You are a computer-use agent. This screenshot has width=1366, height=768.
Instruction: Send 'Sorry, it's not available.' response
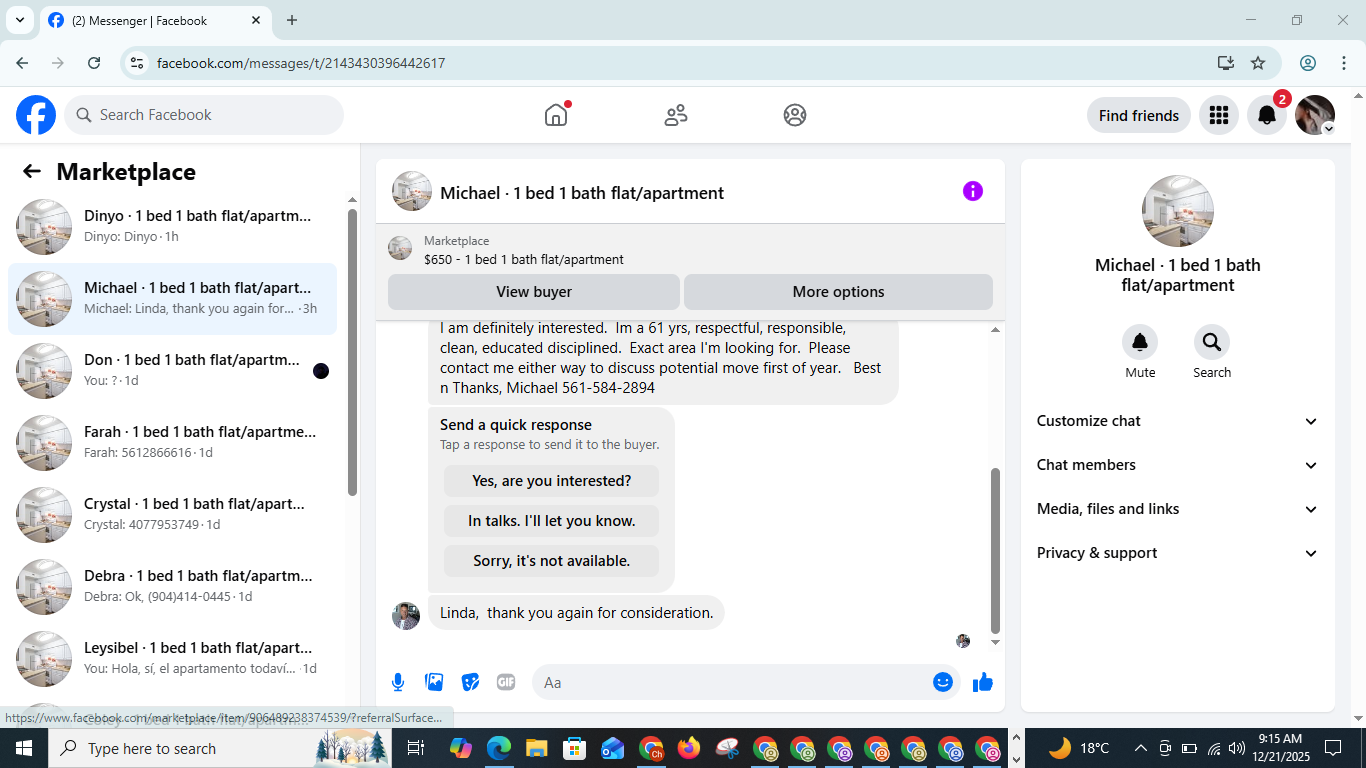click(x=552, y=561)
